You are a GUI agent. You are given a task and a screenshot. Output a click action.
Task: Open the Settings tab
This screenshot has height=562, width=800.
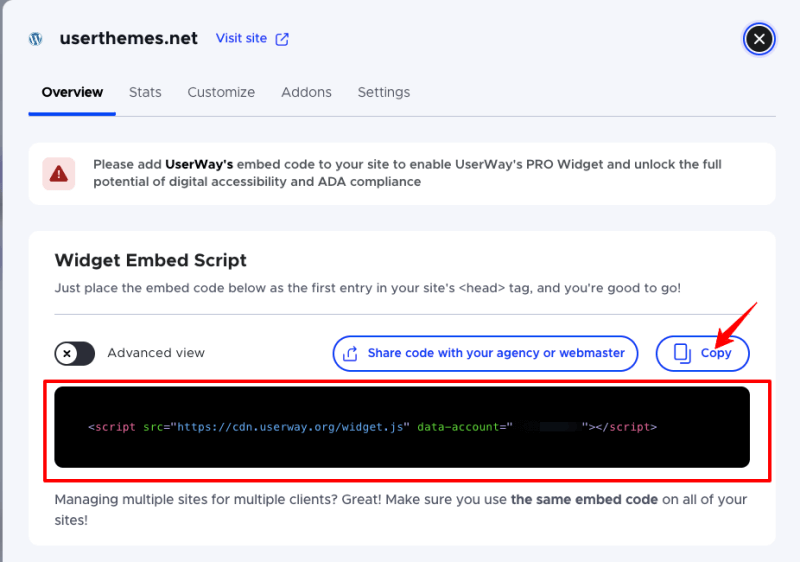point(384,92)
